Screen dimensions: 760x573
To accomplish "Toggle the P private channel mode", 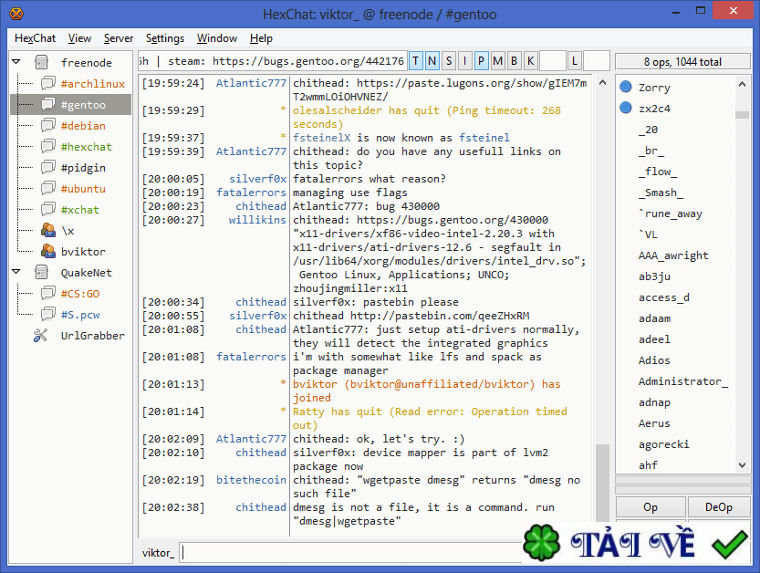I will point(481,61).
